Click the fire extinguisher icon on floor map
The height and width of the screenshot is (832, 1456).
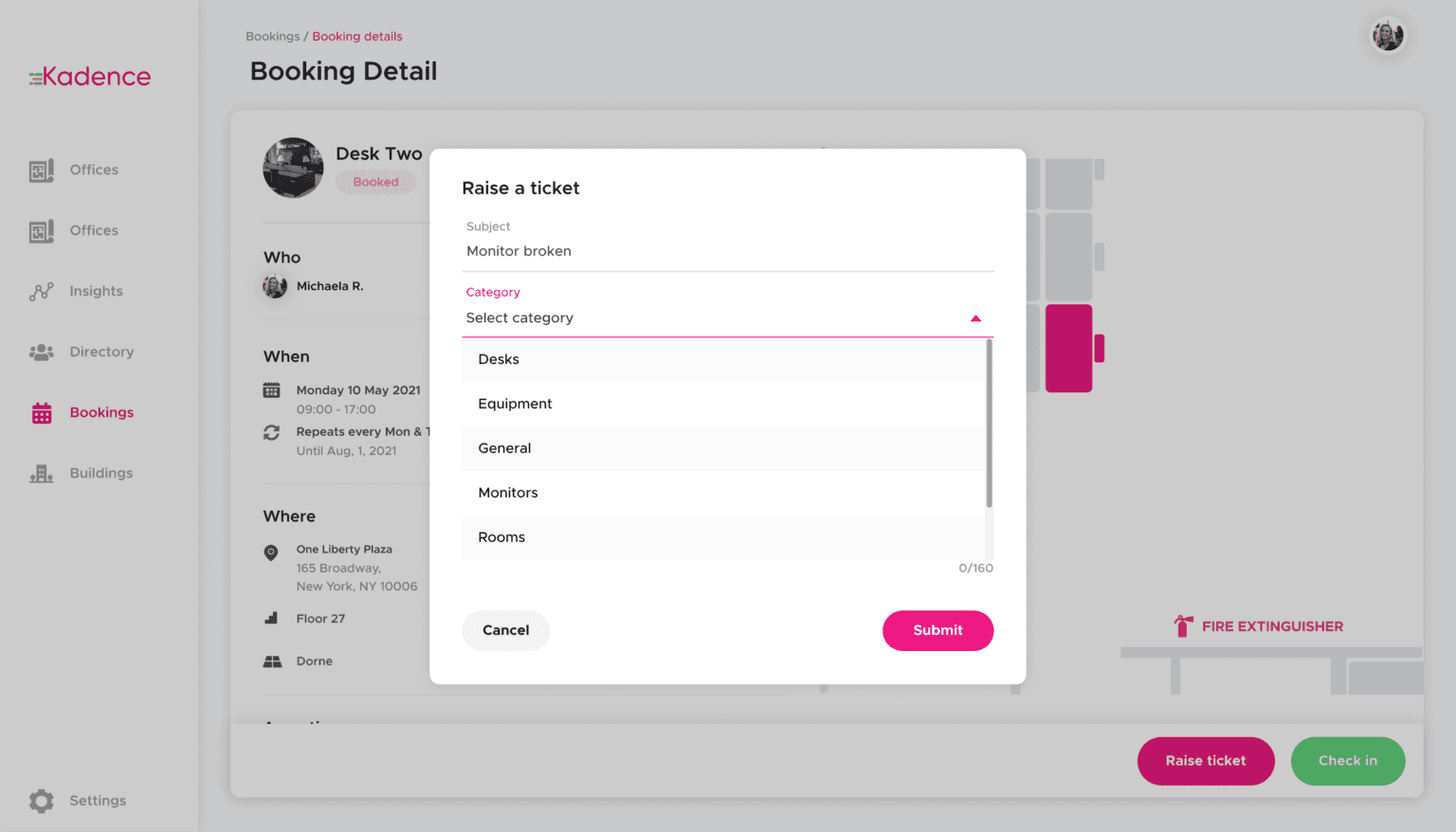coord(1183,625)
